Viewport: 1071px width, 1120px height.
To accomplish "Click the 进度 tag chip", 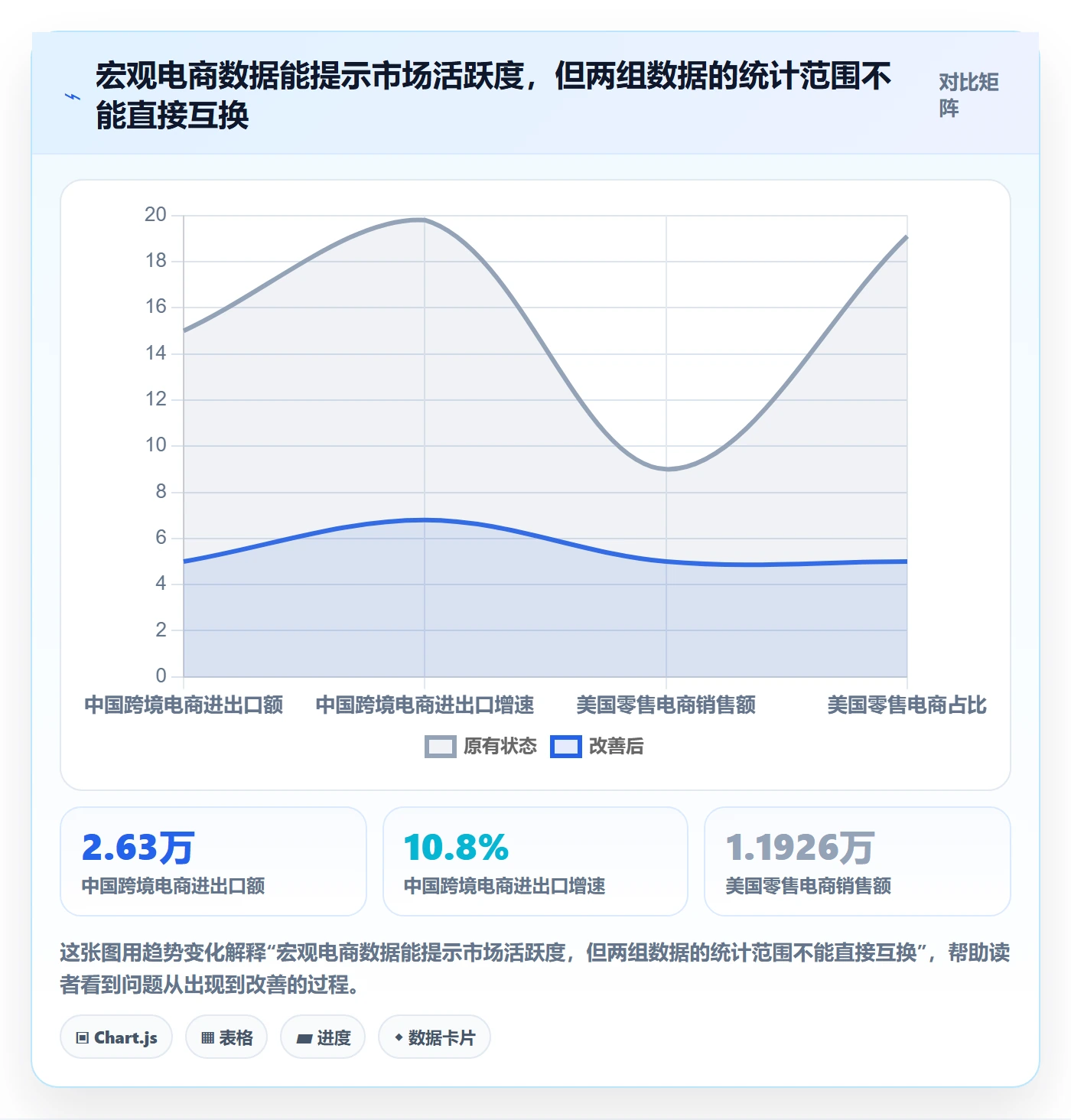I will [x=323, y=1037].
